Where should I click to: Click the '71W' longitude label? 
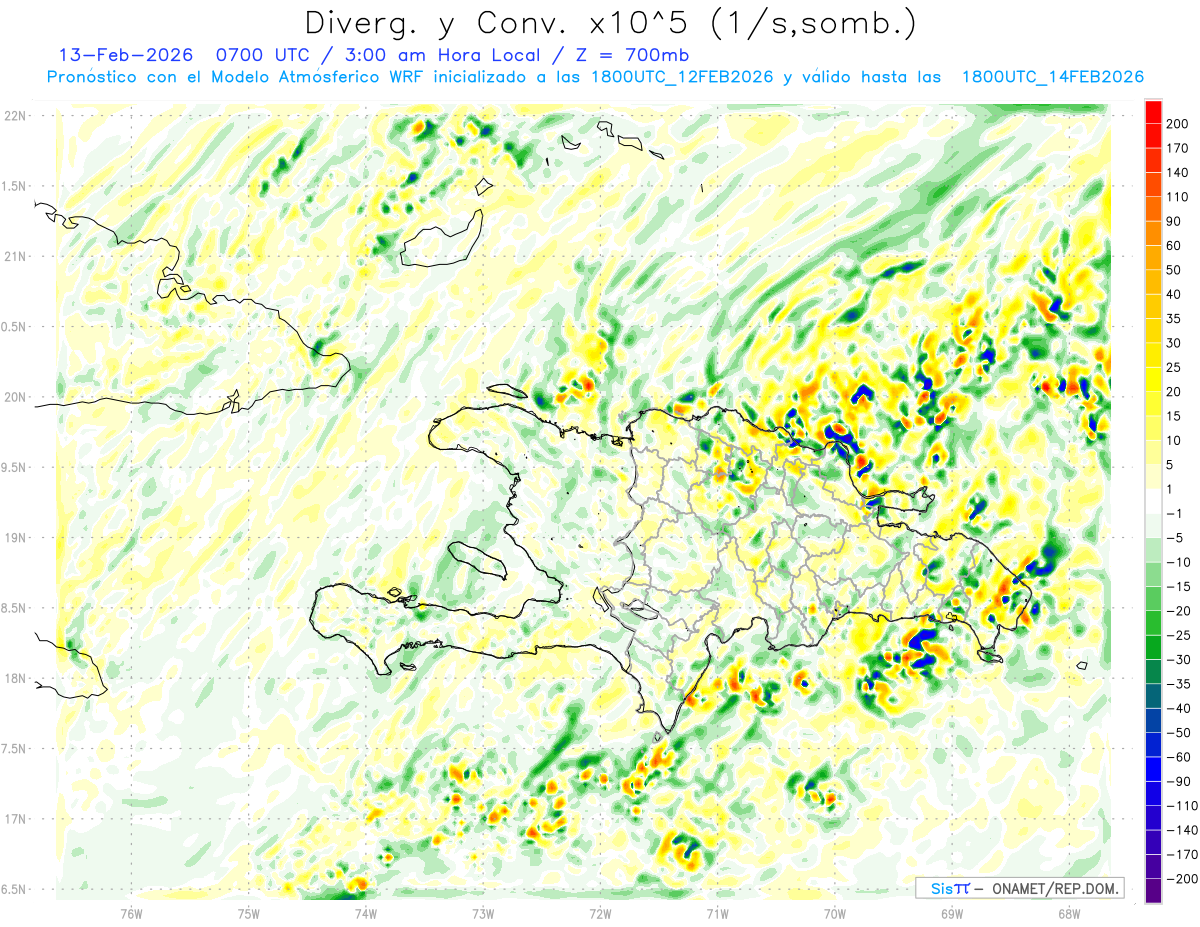717,913
